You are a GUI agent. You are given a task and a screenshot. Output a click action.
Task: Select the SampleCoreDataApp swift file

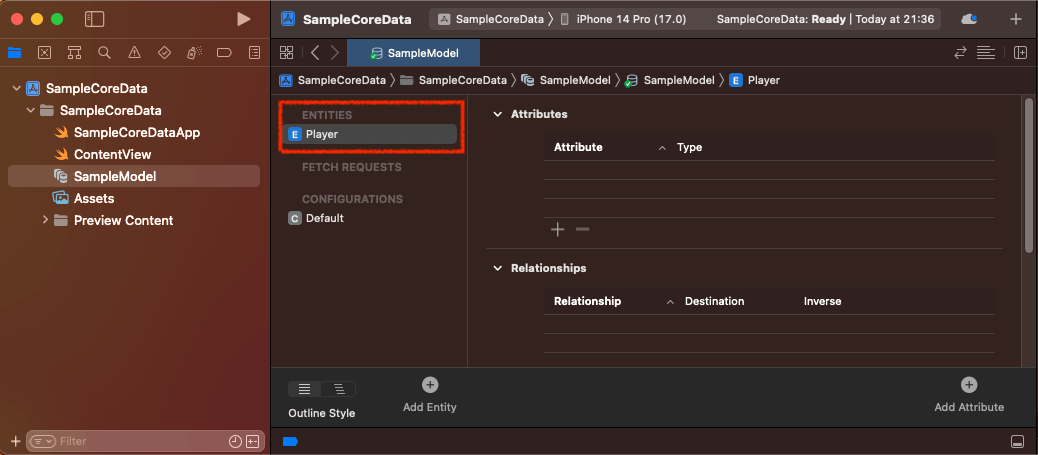tap(136, 132)
